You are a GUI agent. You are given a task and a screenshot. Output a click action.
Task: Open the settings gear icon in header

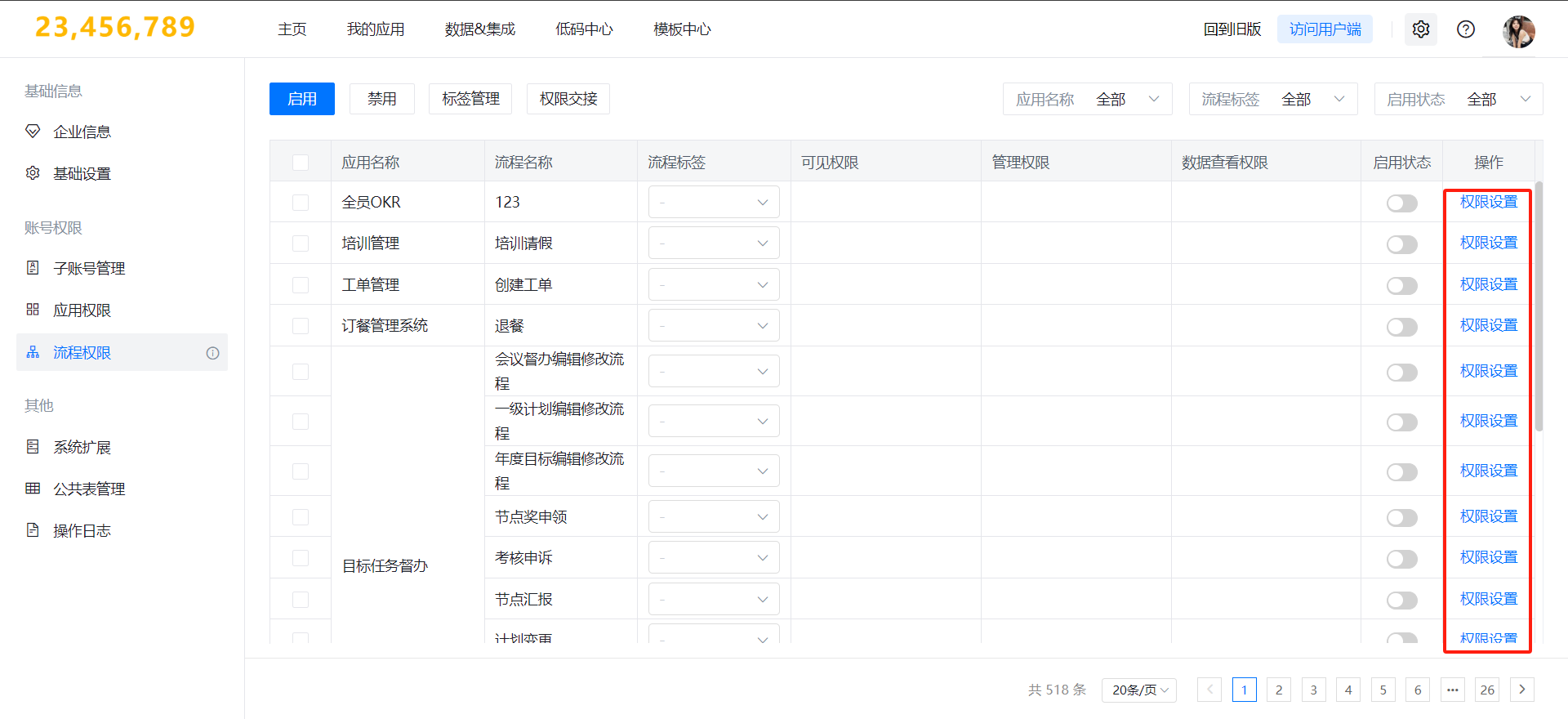pyautogui.click(x=1421, y=29)
